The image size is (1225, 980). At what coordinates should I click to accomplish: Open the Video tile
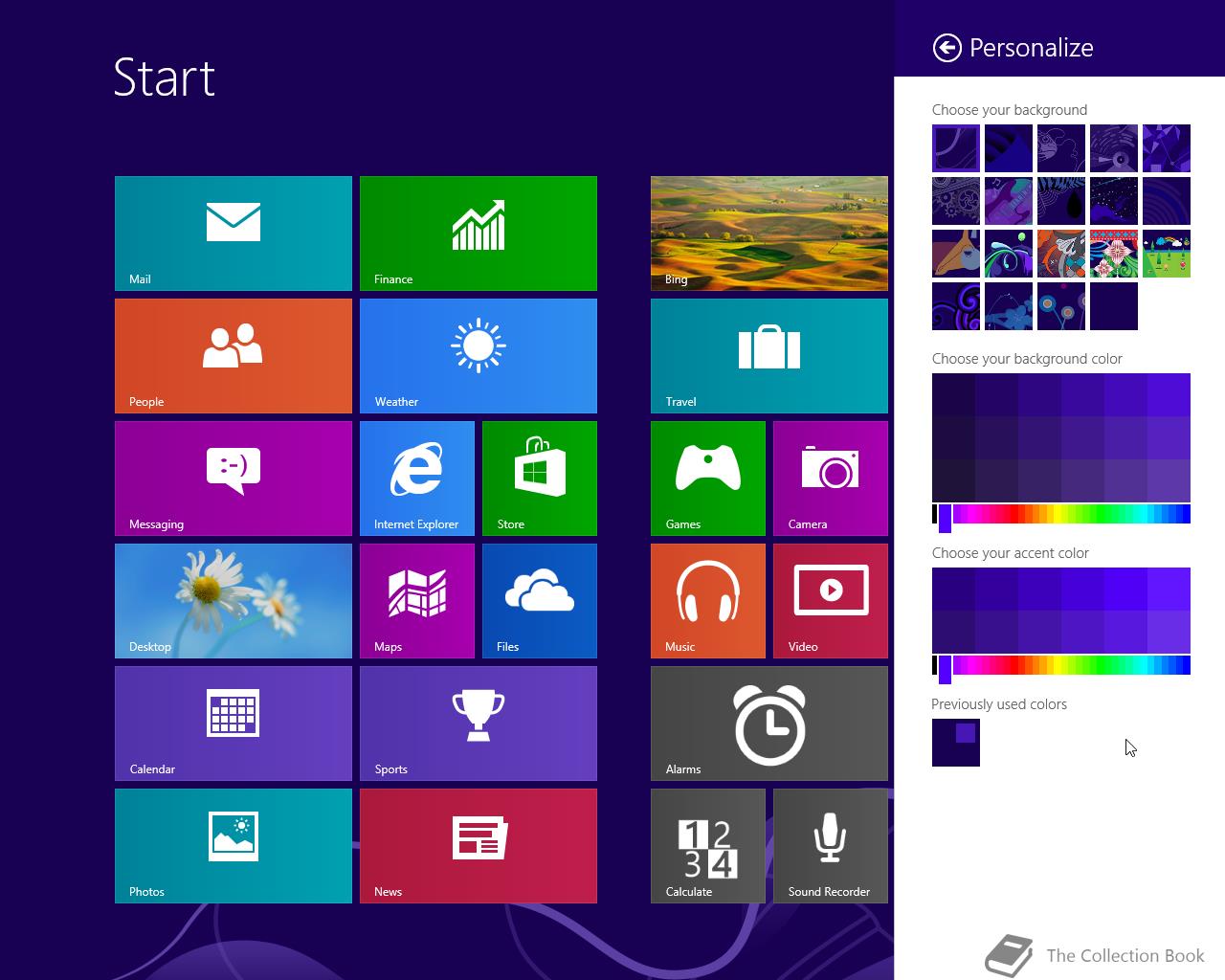tap(831, 601)
